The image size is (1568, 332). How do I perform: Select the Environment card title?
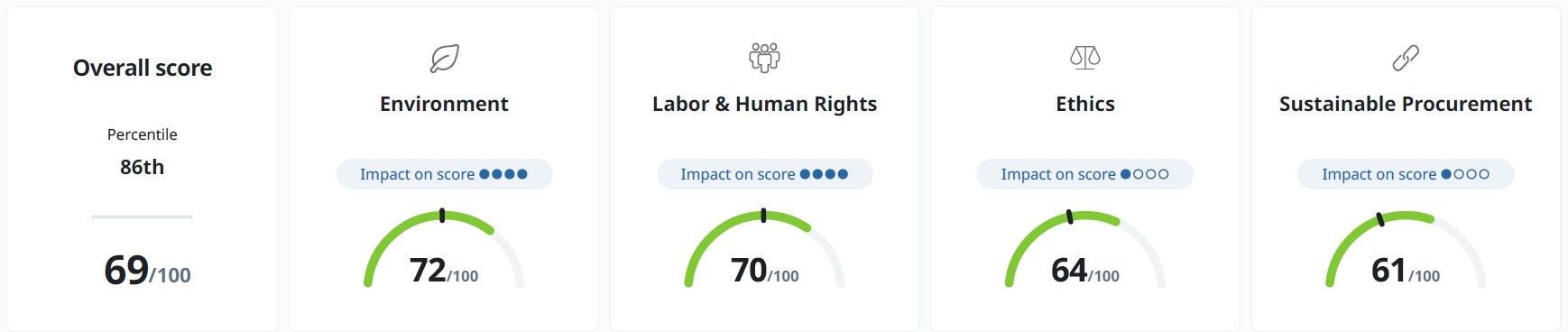pyautogui.click(x=444, y=104)
